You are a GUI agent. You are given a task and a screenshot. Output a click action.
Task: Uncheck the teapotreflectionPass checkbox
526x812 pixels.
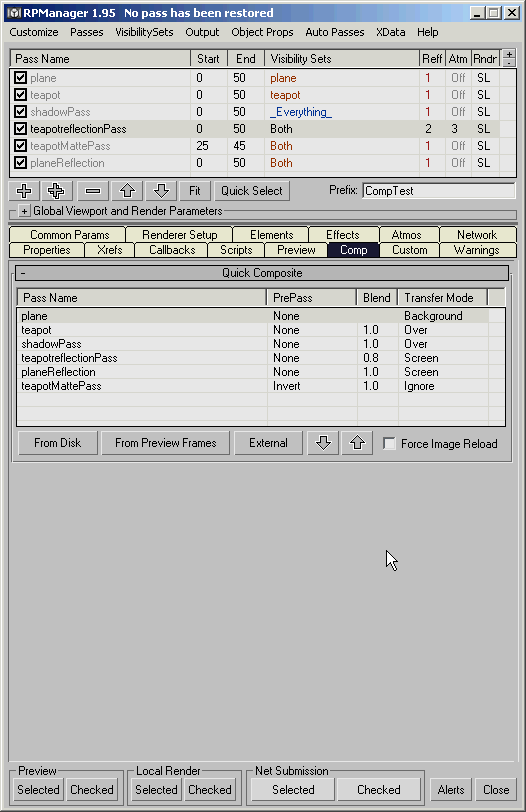(20, 129)
